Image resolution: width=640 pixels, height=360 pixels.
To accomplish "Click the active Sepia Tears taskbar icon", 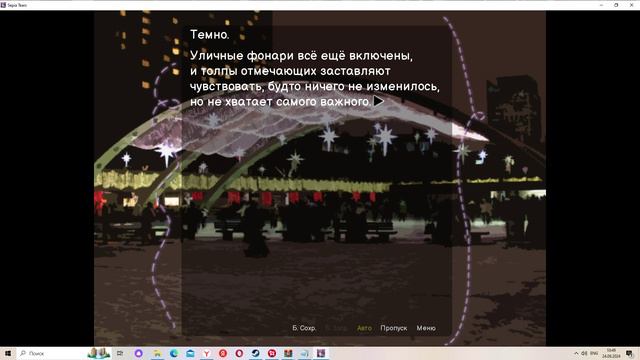I will (321, 353).
